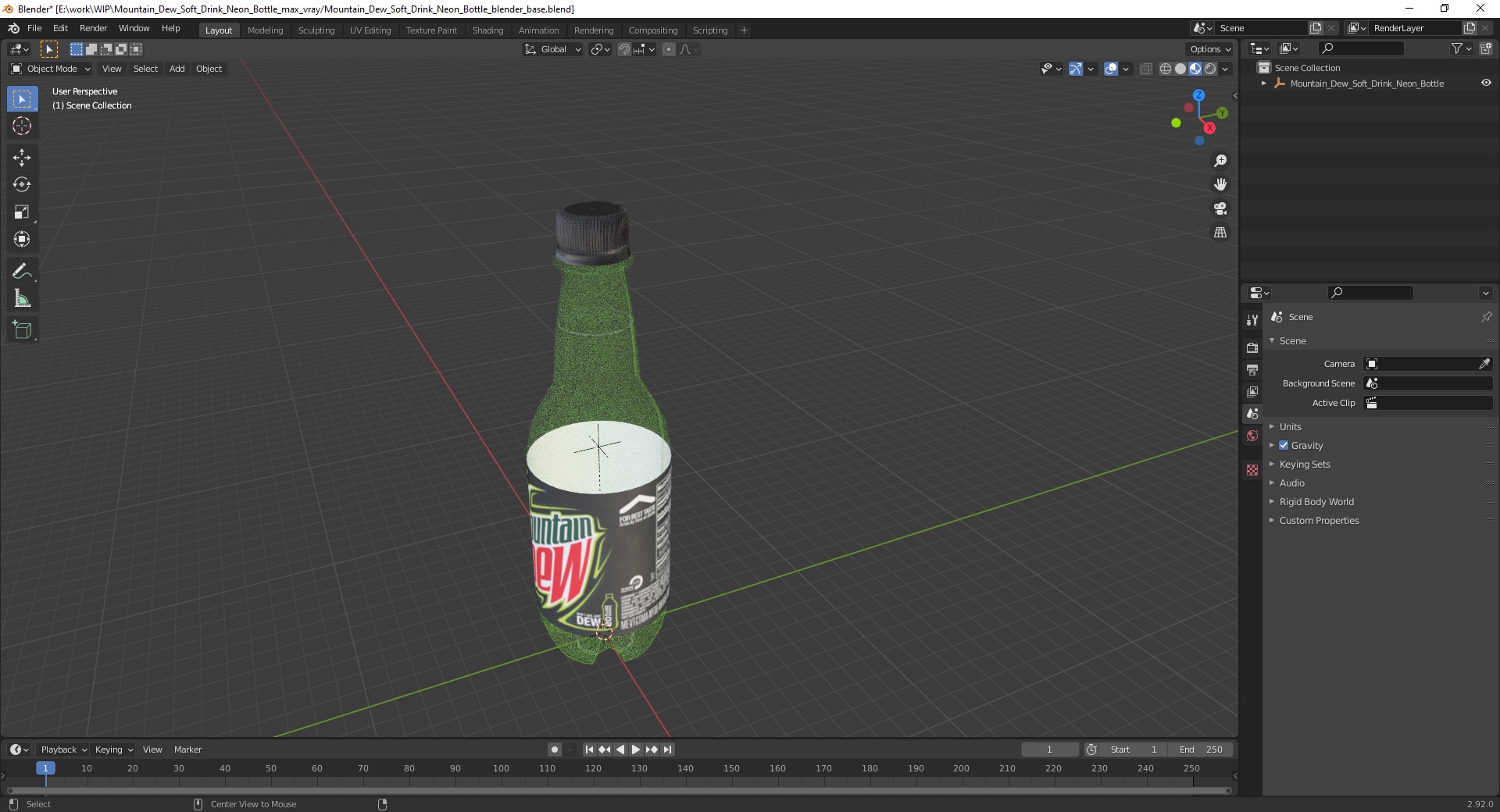Switch to the UV Editing workspace tab
The height and width of the screenshot is (812, 1500).
pyautogui.click(x=370, y=30)
